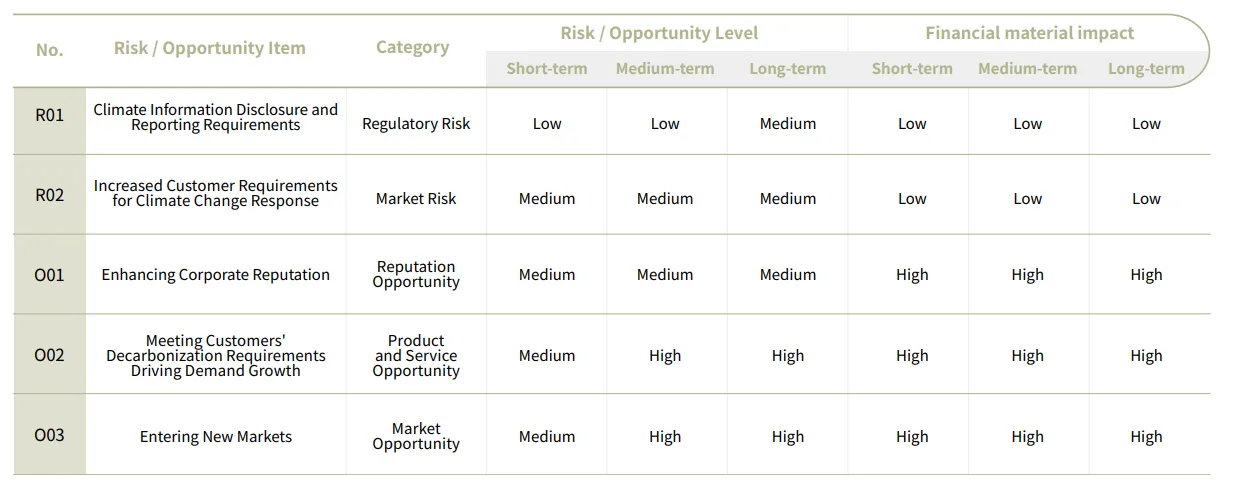1248x487 pixels.
Task: Select the "Financial material impact" group header
Action: (1029, 33)
